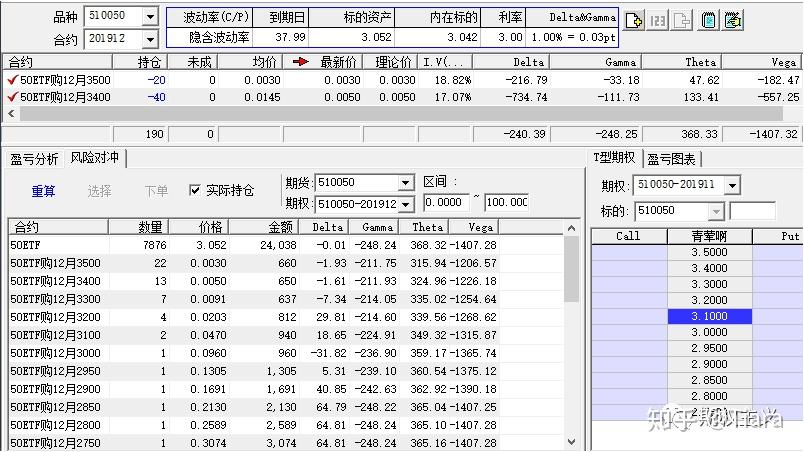Click the Gamma header in positions table
The image size is (804, 452).
pyautogui.click(x=596, y=62)
